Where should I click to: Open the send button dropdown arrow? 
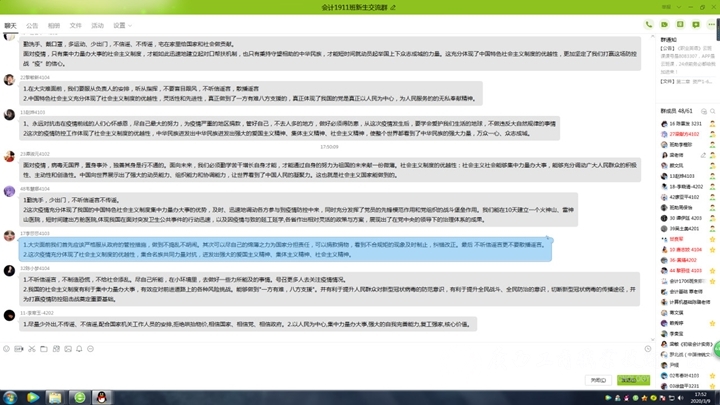coord(645,381)
